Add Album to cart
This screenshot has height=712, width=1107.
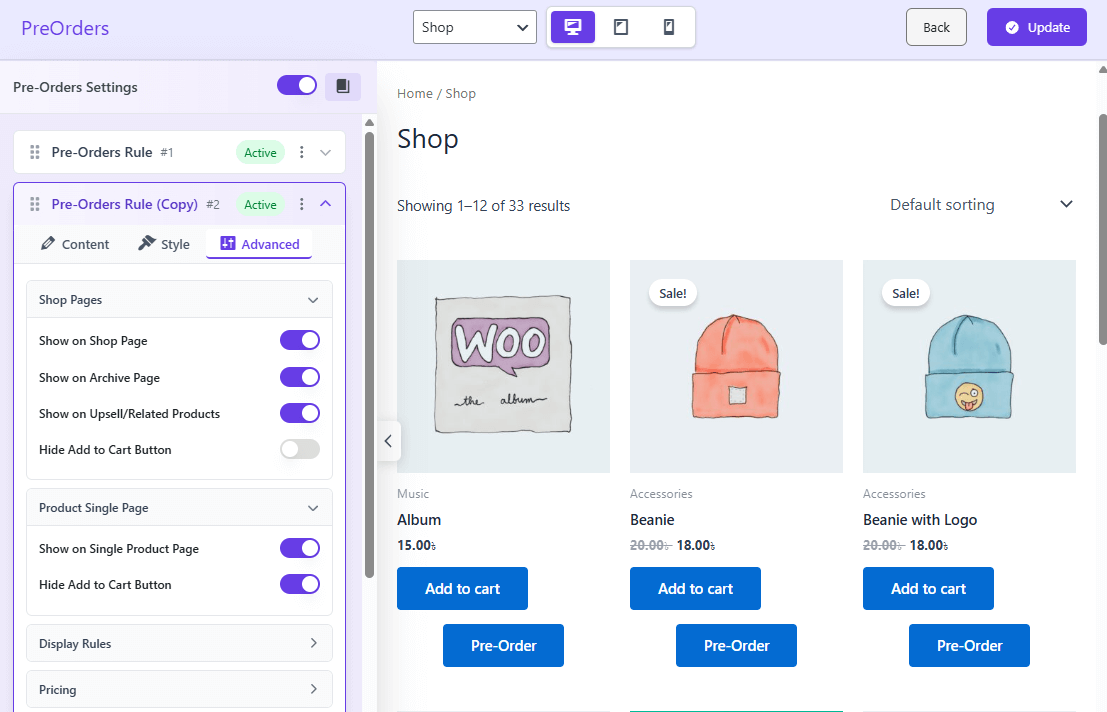462,589
